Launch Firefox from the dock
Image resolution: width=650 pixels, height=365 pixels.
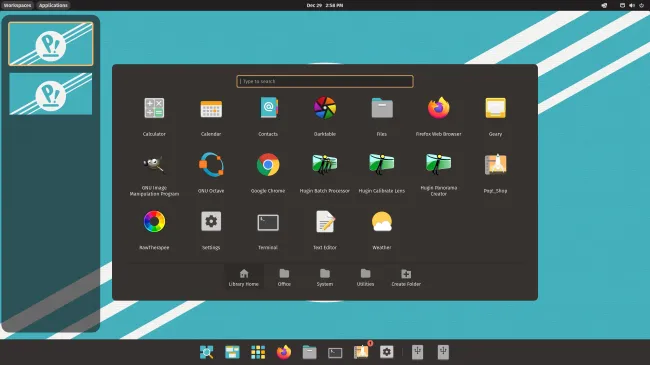point(284,352)
